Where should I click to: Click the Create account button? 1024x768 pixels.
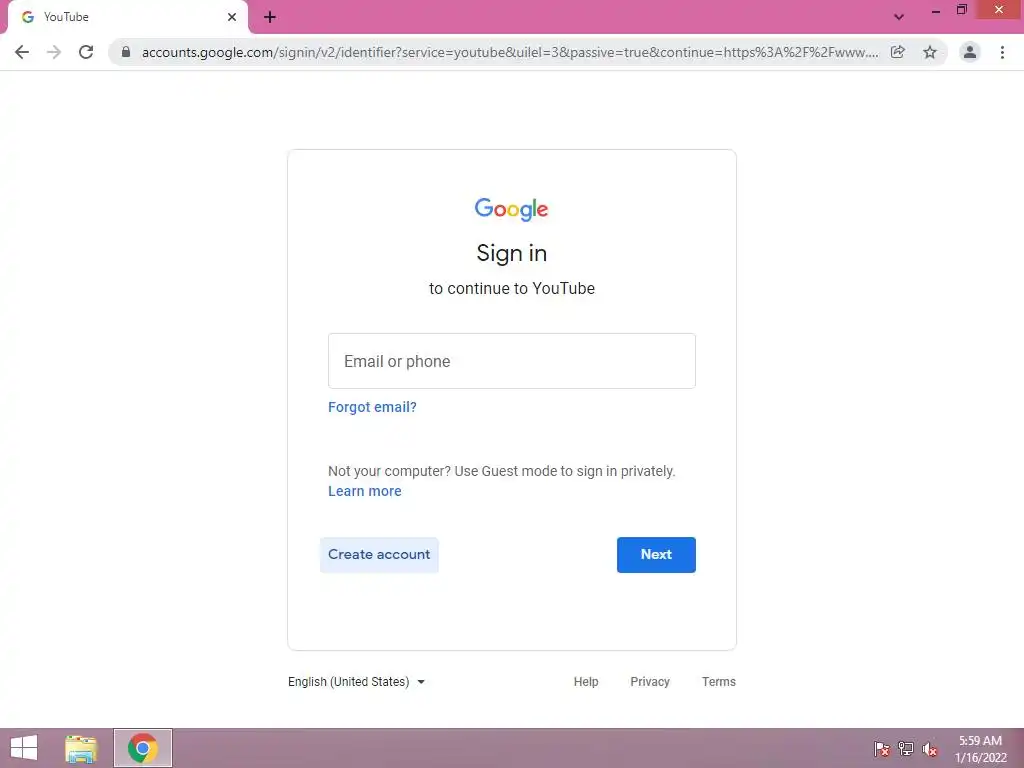click(x=379, y=554)
